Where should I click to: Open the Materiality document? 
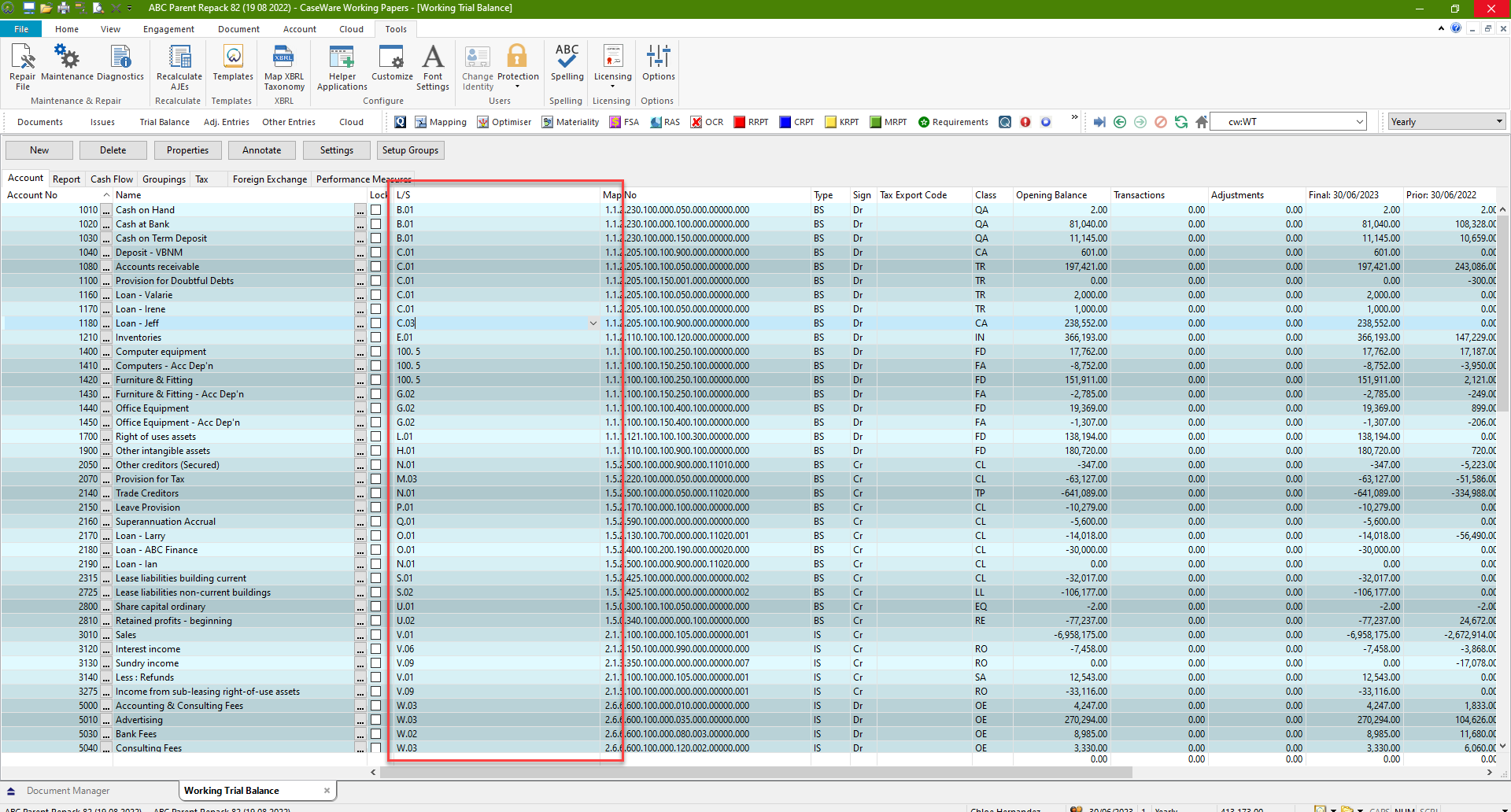click(x=571, y=122)
